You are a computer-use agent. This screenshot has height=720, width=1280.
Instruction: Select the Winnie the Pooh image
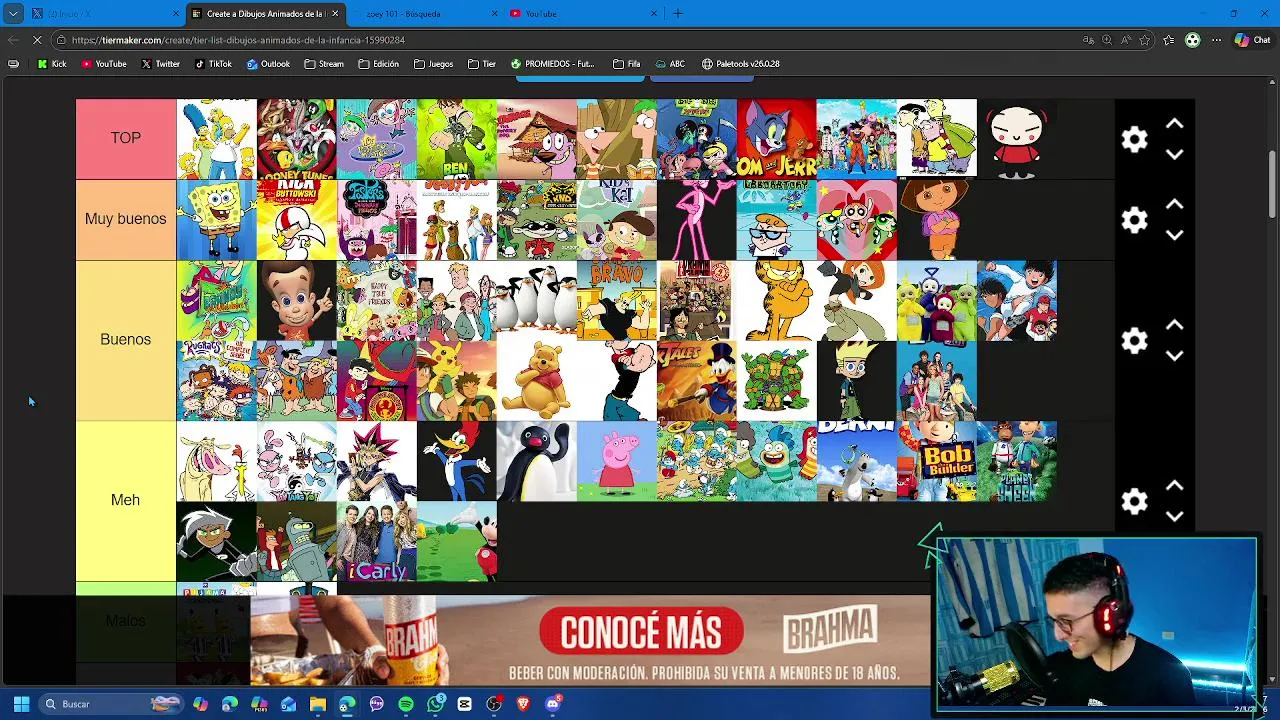tap(537, 381)
